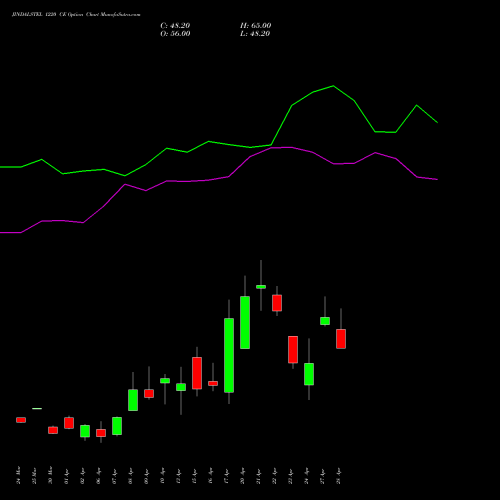Select the 20 Apr date label

(x=242, y=476)
